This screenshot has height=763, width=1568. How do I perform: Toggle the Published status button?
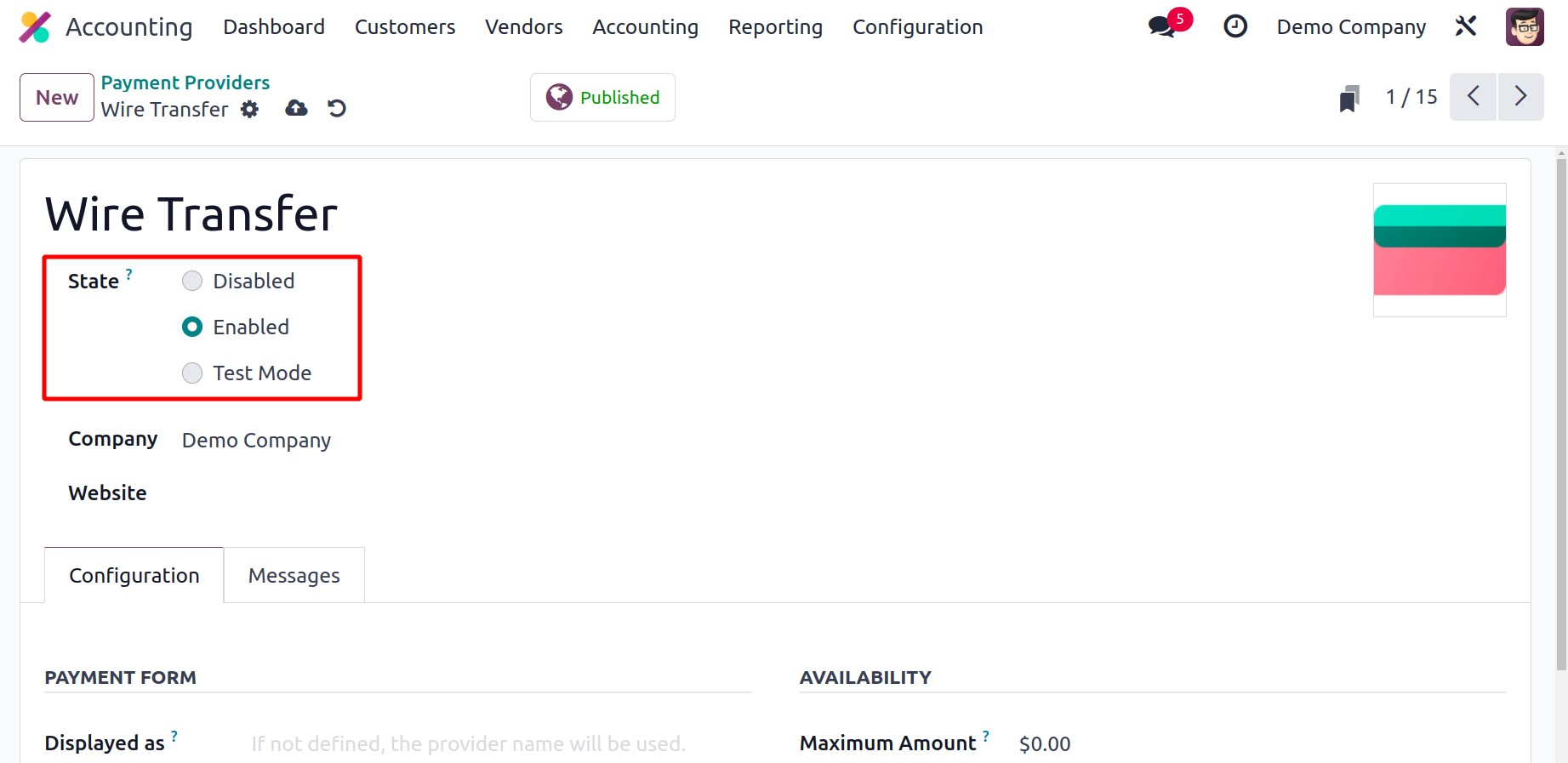[602, 98]
